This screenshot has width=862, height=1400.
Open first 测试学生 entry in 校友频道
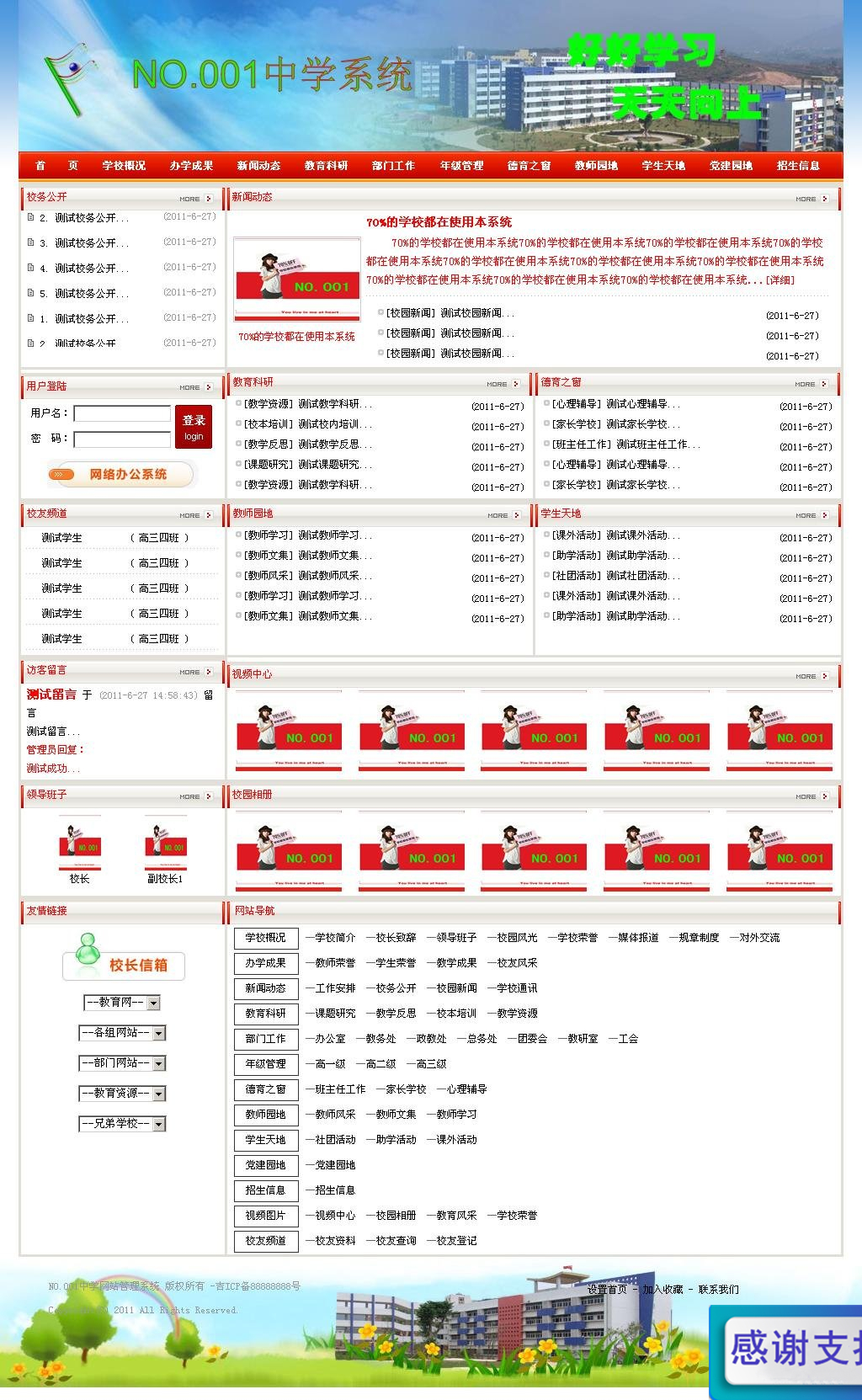click(x=62, y=538)
